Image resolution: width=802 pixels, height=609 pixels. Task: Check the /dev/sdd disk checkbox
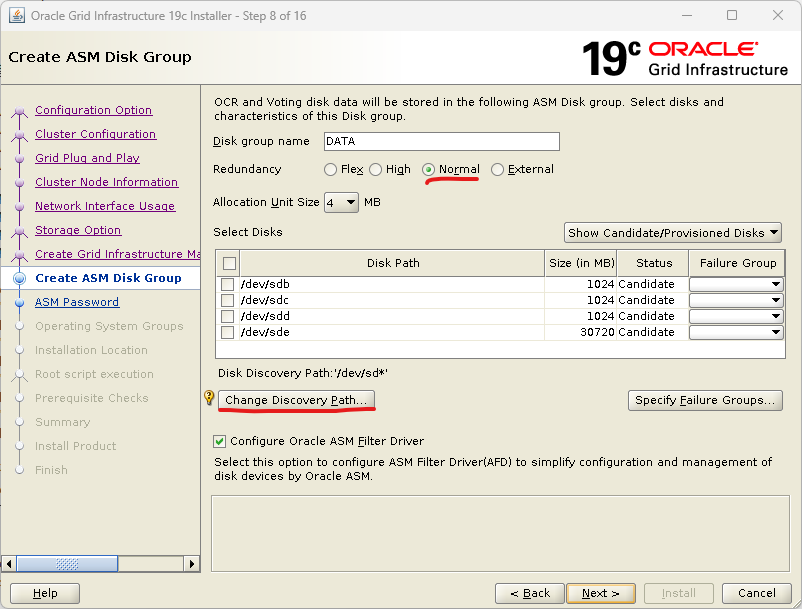[227, 317]
